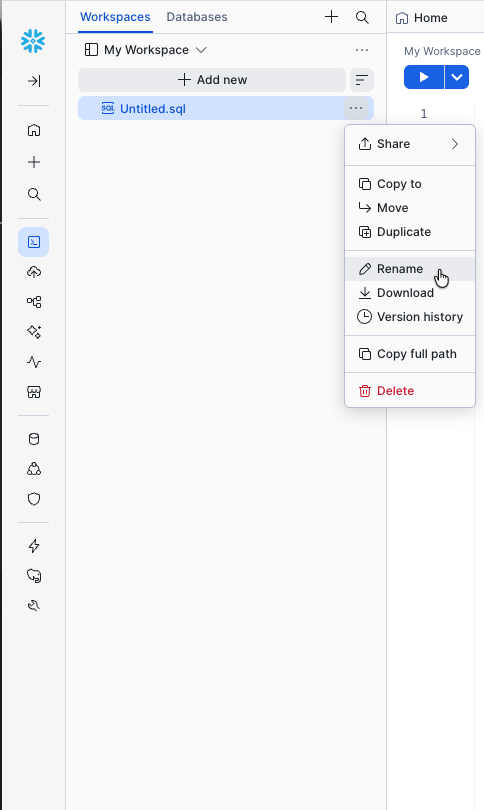Image resolution: width=484 pixels, height=810 pixels.
Task: Click the Add new button
Action: [x=212, y=80]
